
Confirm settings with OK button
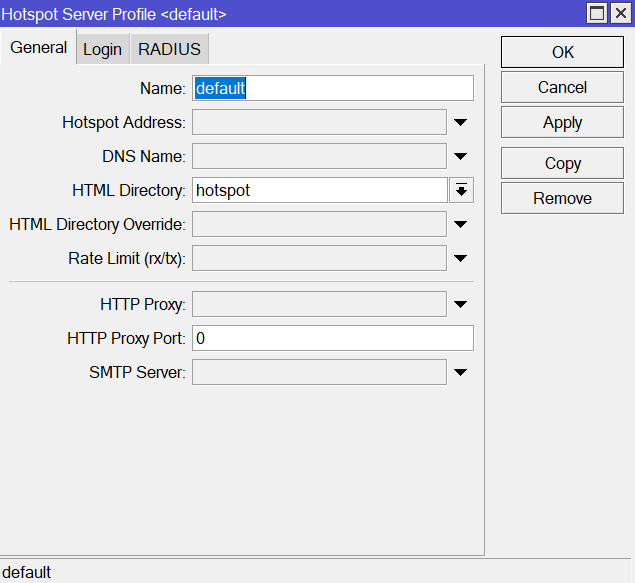tap(562, 52)
